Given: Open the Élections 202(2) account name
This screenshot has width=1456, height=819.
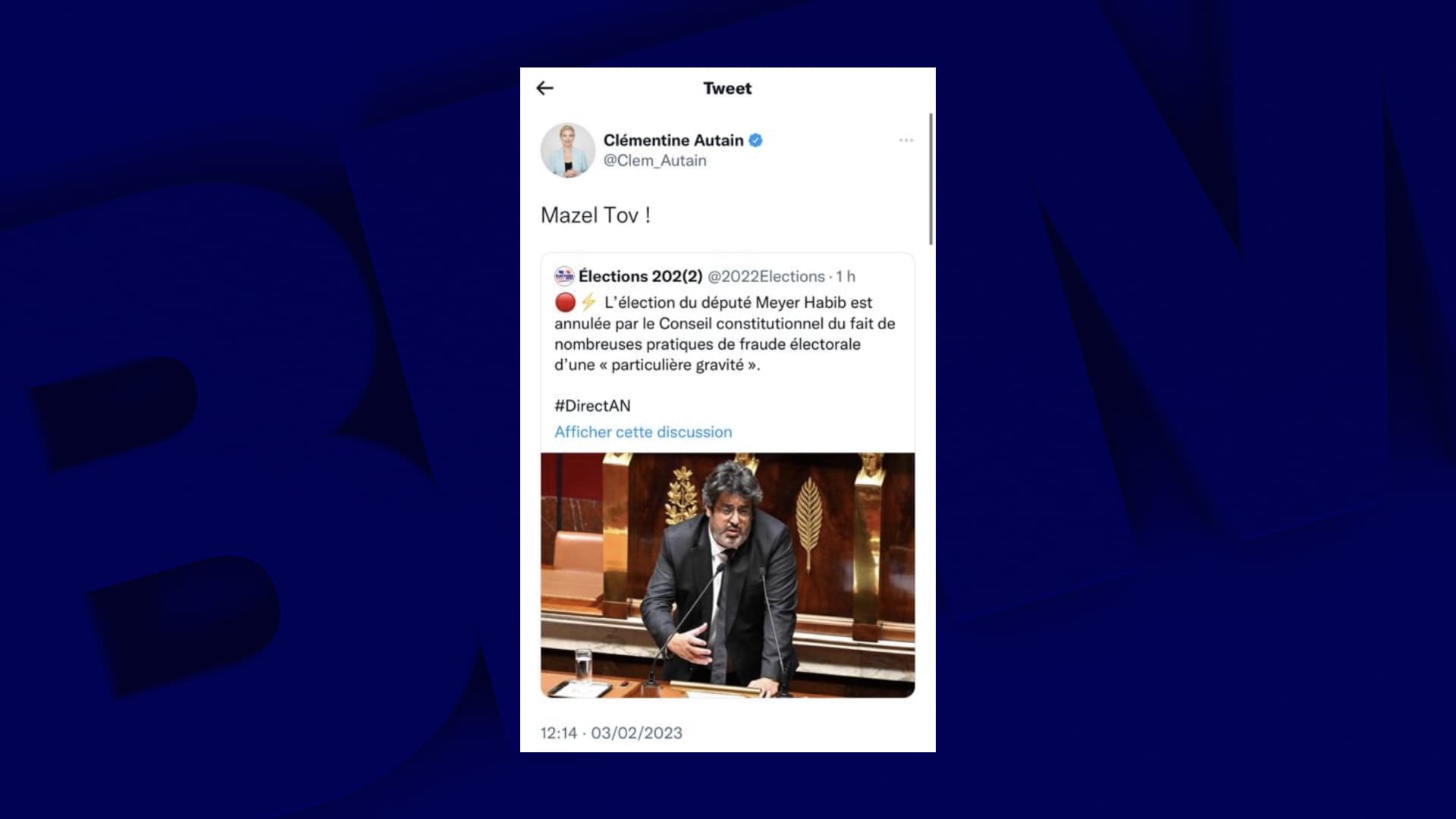Looking at the screenshot, I should tap(641, 276).
